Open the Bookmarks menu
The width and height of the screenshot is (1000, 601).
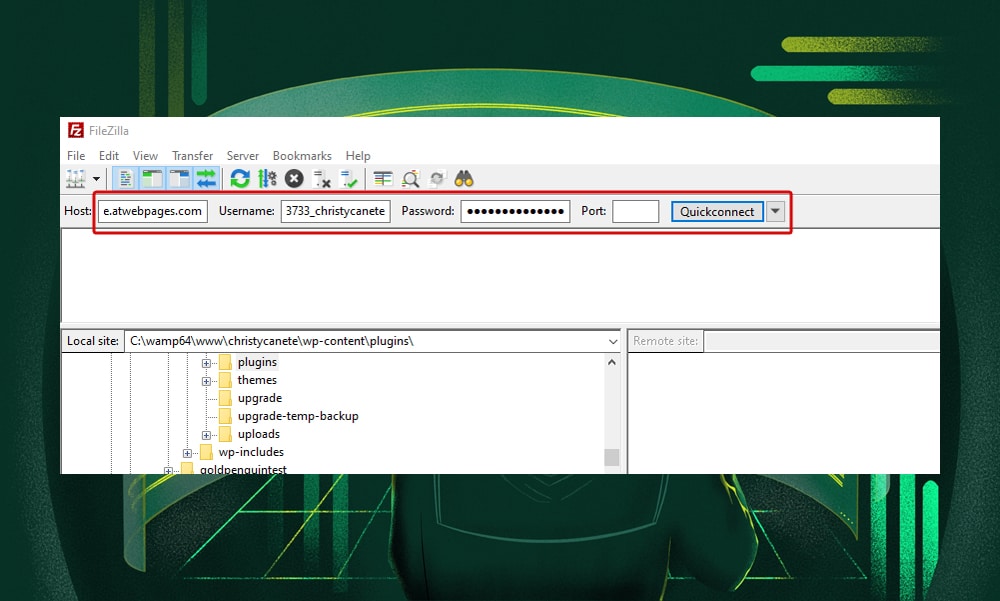pos(302,155)
